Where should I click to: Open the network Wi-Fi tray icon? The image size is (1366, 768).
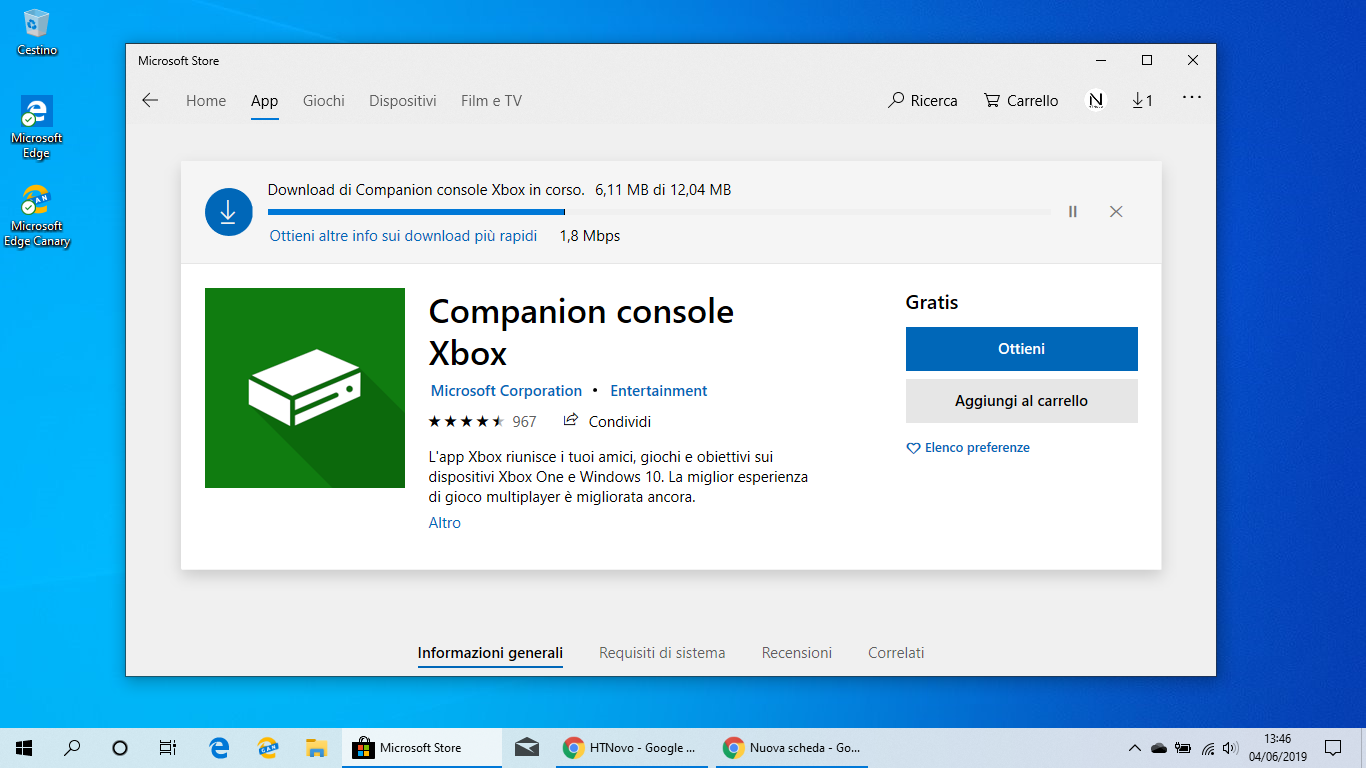click(1207, 748)
